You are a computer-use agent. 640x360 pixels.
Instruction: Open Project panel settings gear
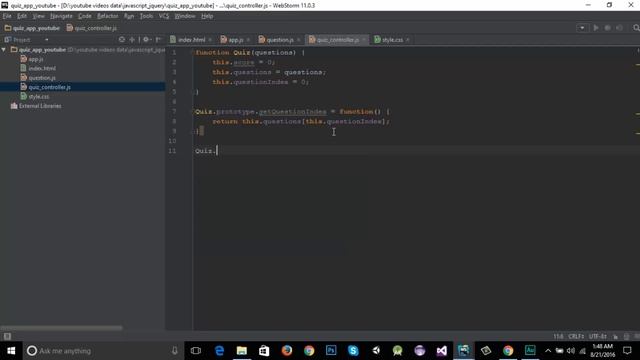[146, 40]
